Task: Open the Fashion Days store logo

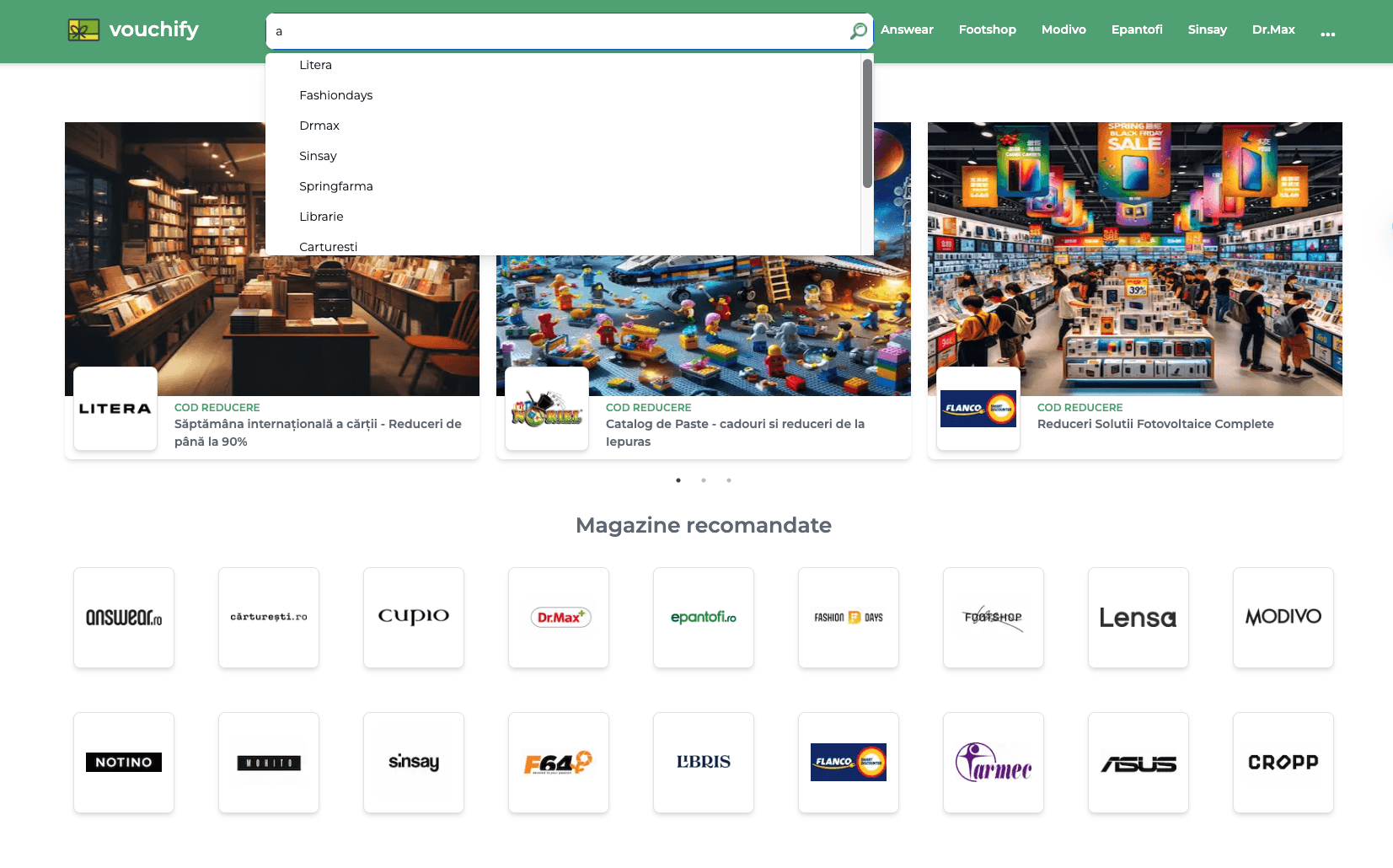Action: coord(849,618)
